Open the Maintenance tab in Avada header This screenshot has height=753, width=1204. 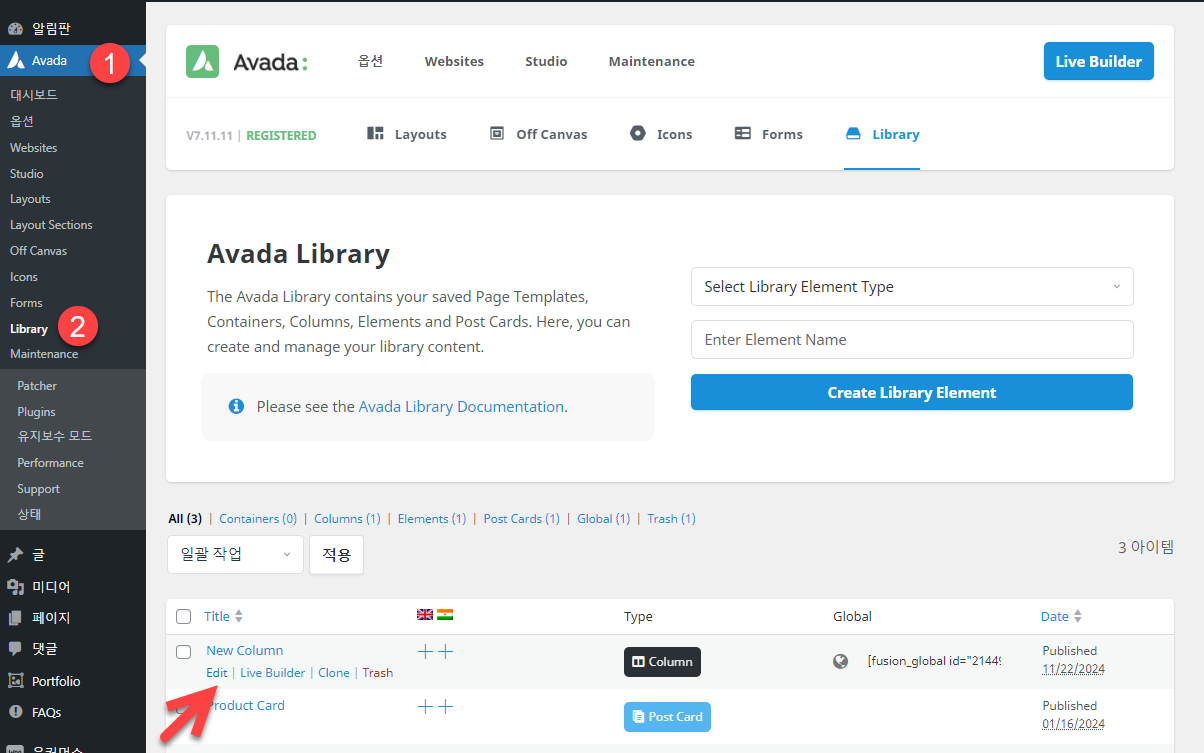pyautogui.click(x=652, y=61)
